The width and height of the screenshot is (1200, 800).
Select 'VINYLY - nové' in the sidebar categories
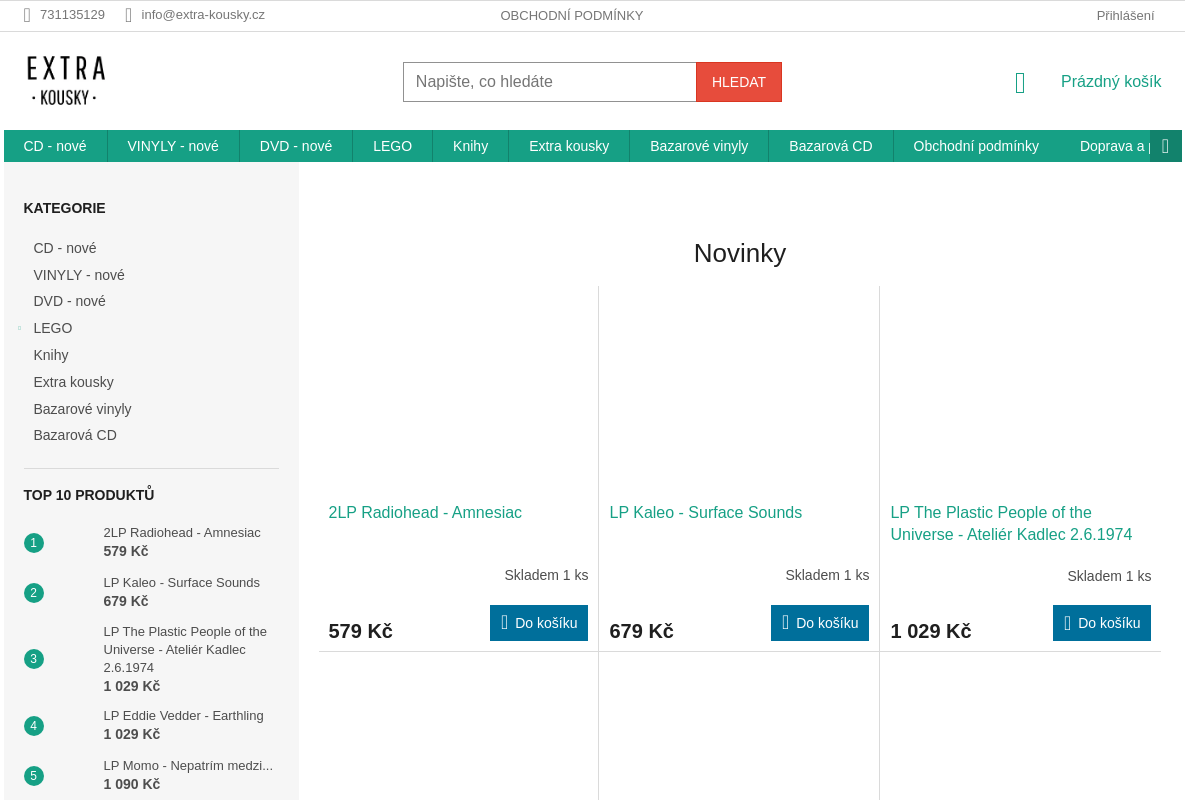tap(79, 275)
